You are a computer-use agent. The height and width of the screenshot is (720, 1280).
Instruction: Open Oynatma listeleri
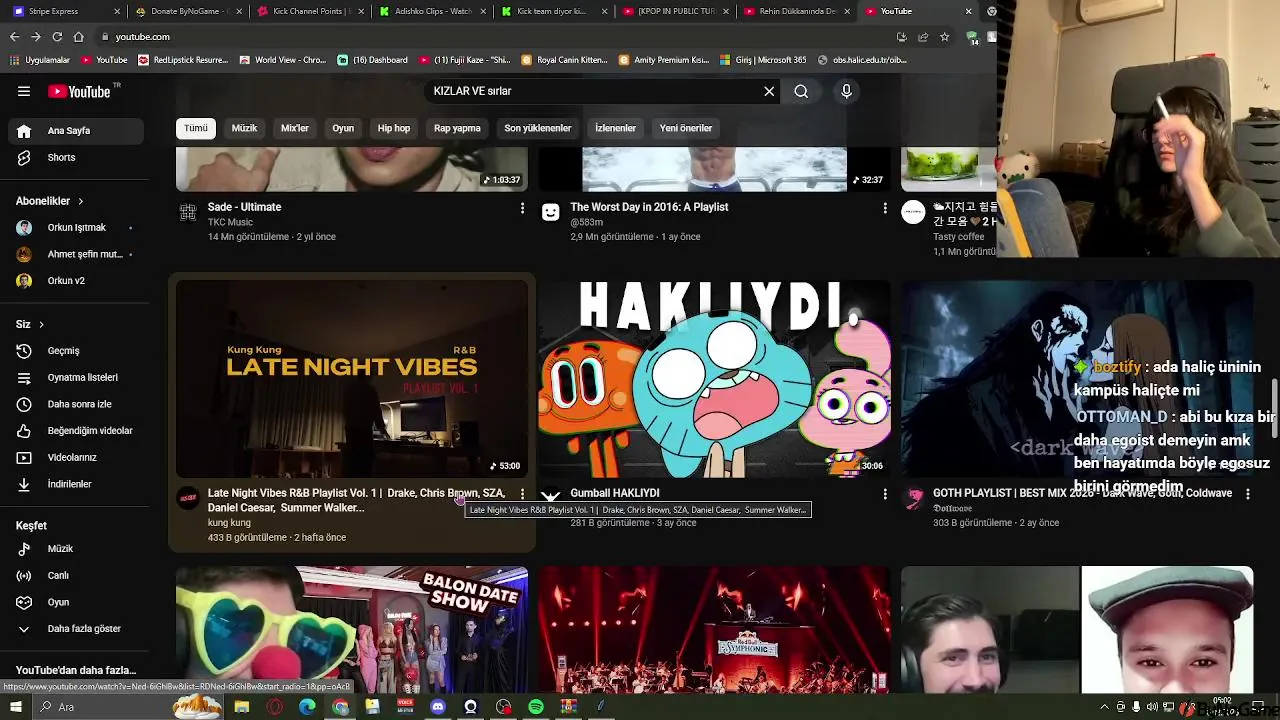click(78, 377)
